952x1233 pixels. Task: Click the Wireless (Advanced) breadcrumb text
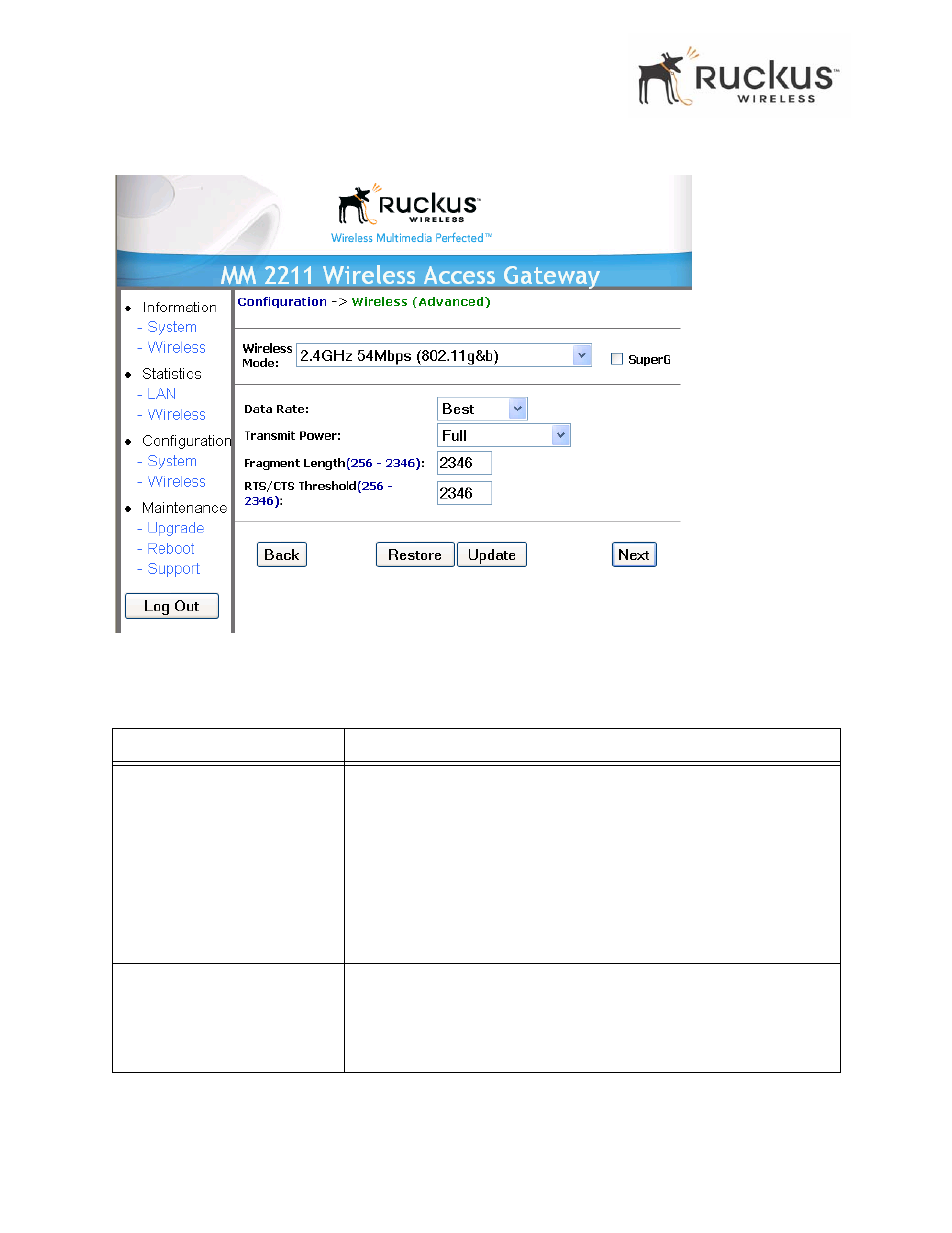[421, 302]
